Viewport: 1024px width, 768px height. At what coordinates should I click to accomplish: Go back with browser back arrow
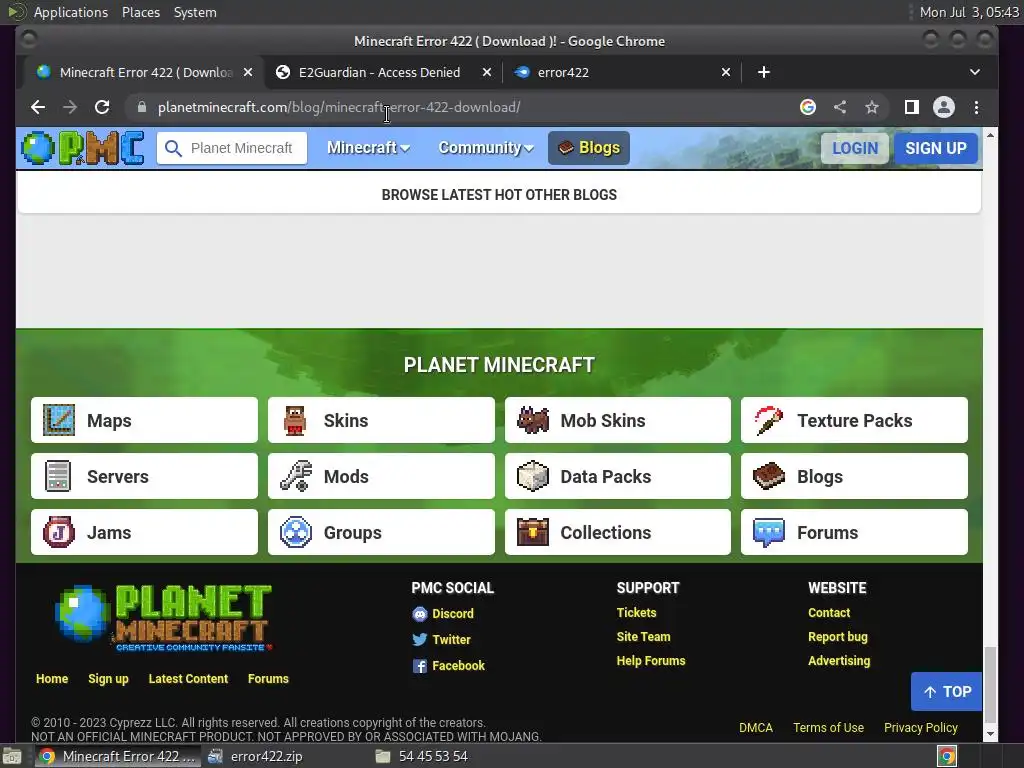(x=38, y=107)
